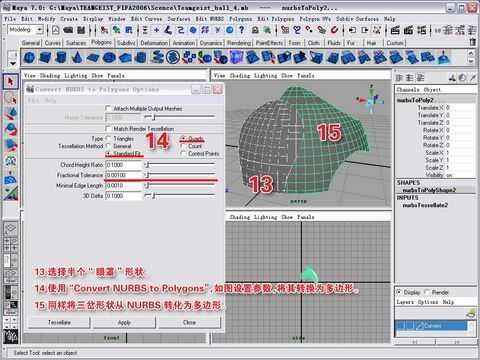
Task: Click the four view layout icon
Action: coord(11,244)
